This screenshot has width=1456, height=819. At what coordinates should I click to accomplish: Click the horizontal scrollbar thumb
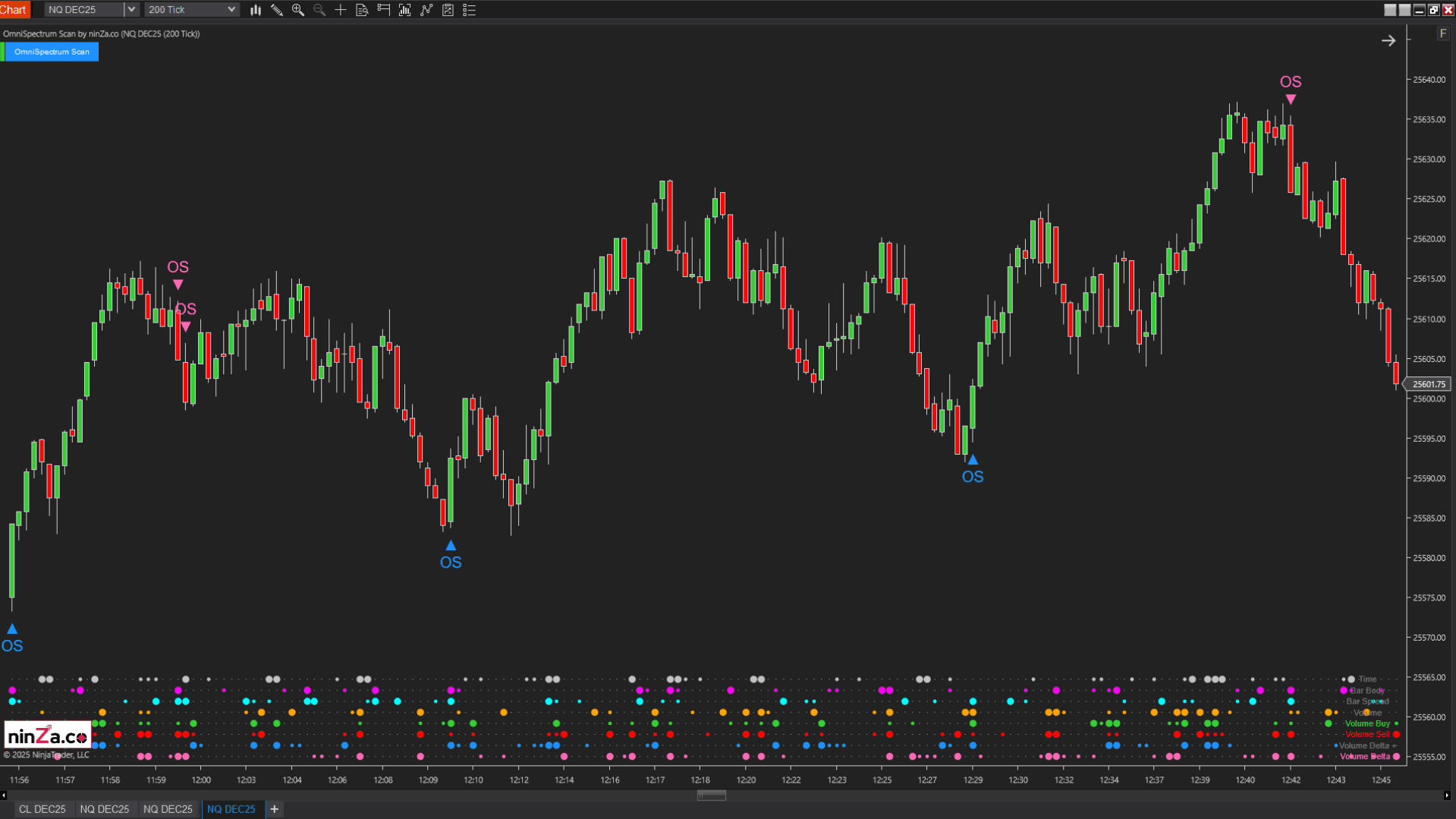tap(712, 795)
